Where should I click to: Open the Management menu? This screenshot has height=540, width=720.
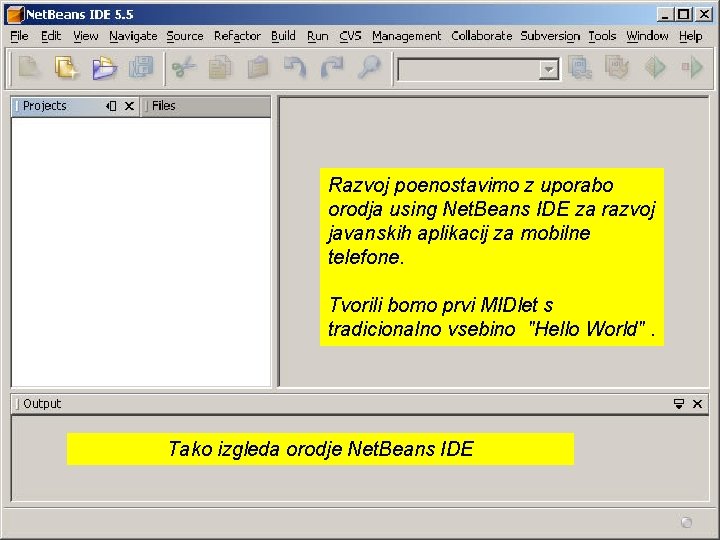(x=406, y=36)
